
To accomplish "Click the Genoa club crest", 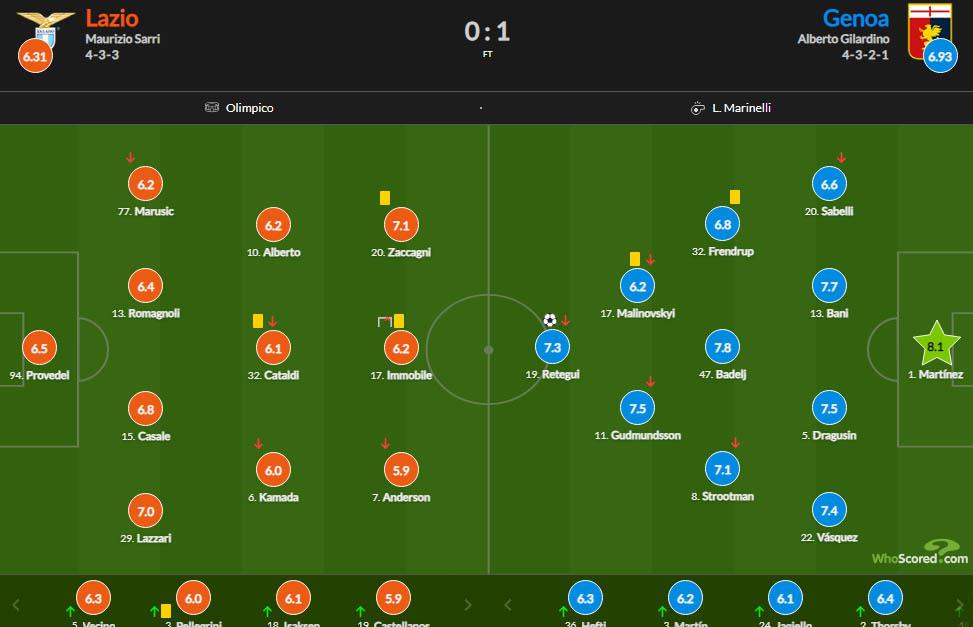I will click(927, 24).
